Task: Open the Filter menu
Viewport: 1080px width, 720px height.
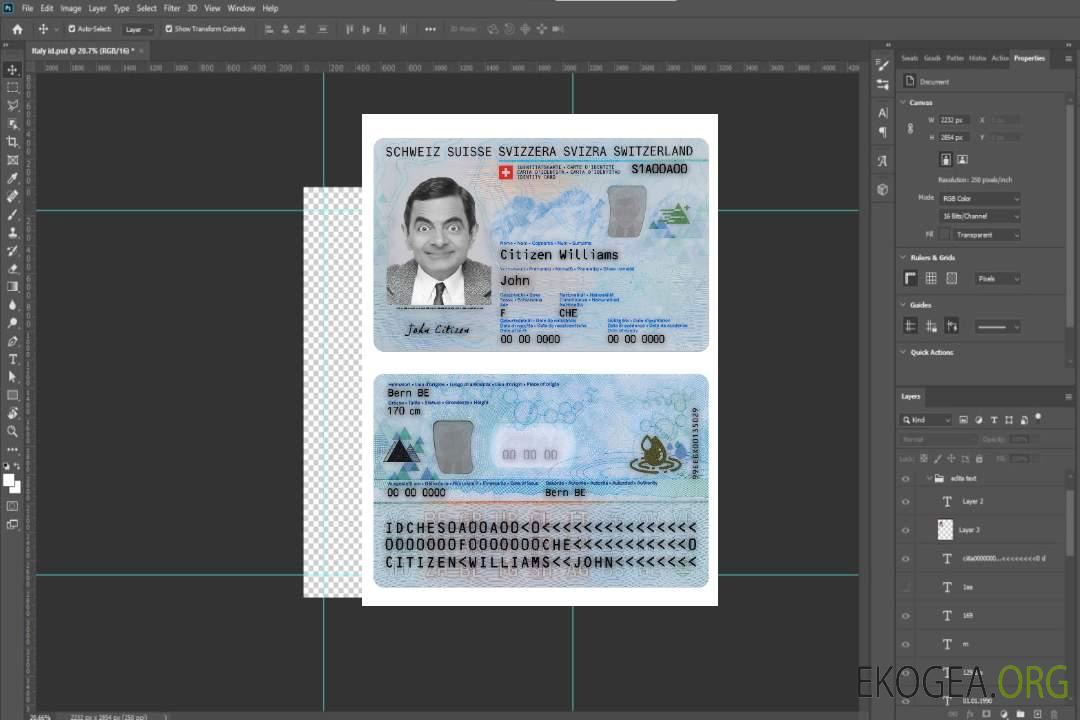Action: pyautogui.click(x=172, y=8)
